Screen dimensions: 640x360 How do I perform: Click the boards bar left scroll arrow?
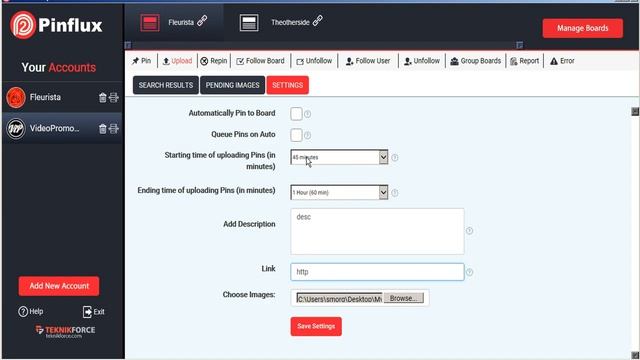click(128, 45)
